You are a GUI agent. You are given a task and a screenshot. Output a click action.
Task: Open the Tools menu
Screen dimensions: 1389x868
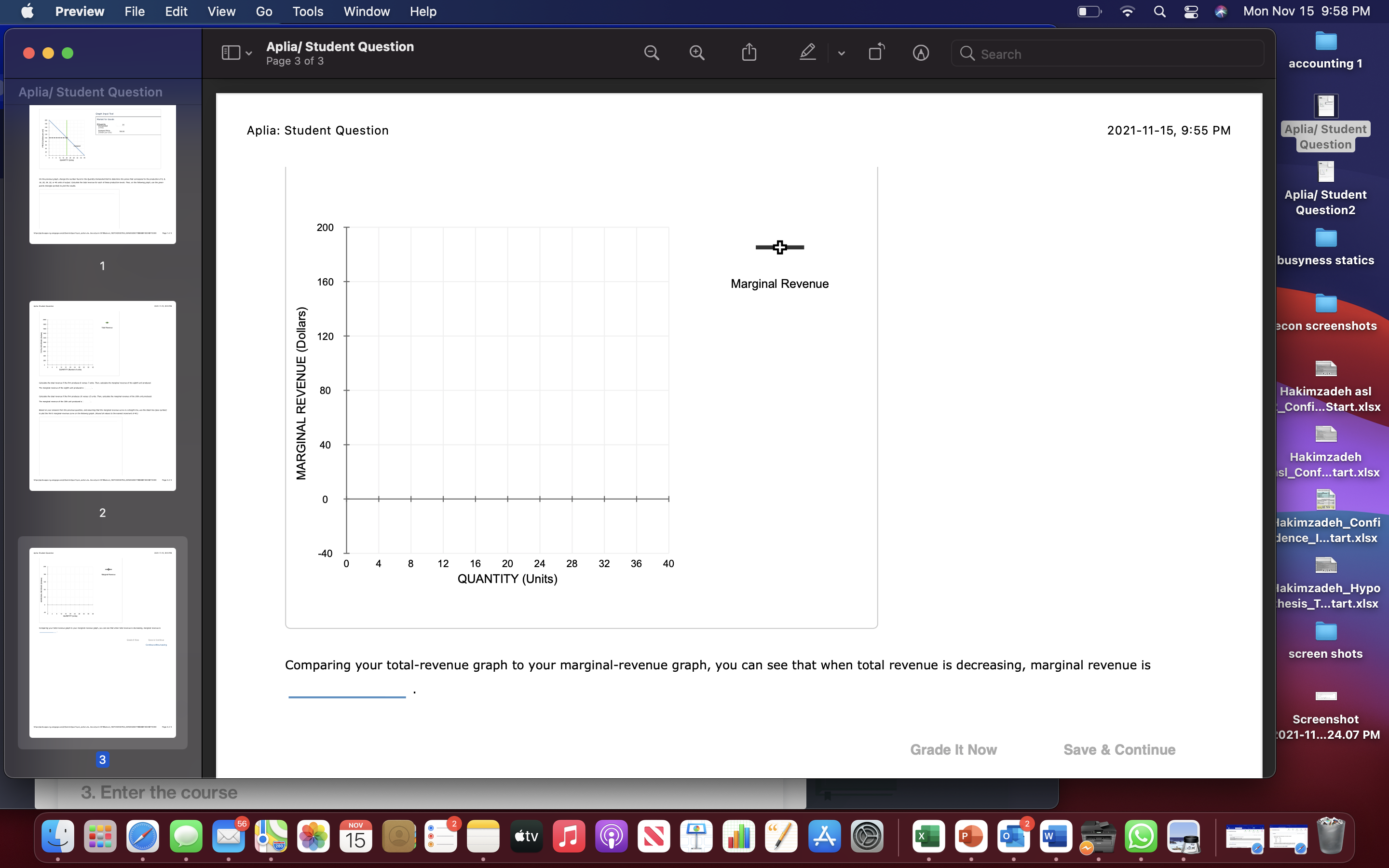point(308,12)
